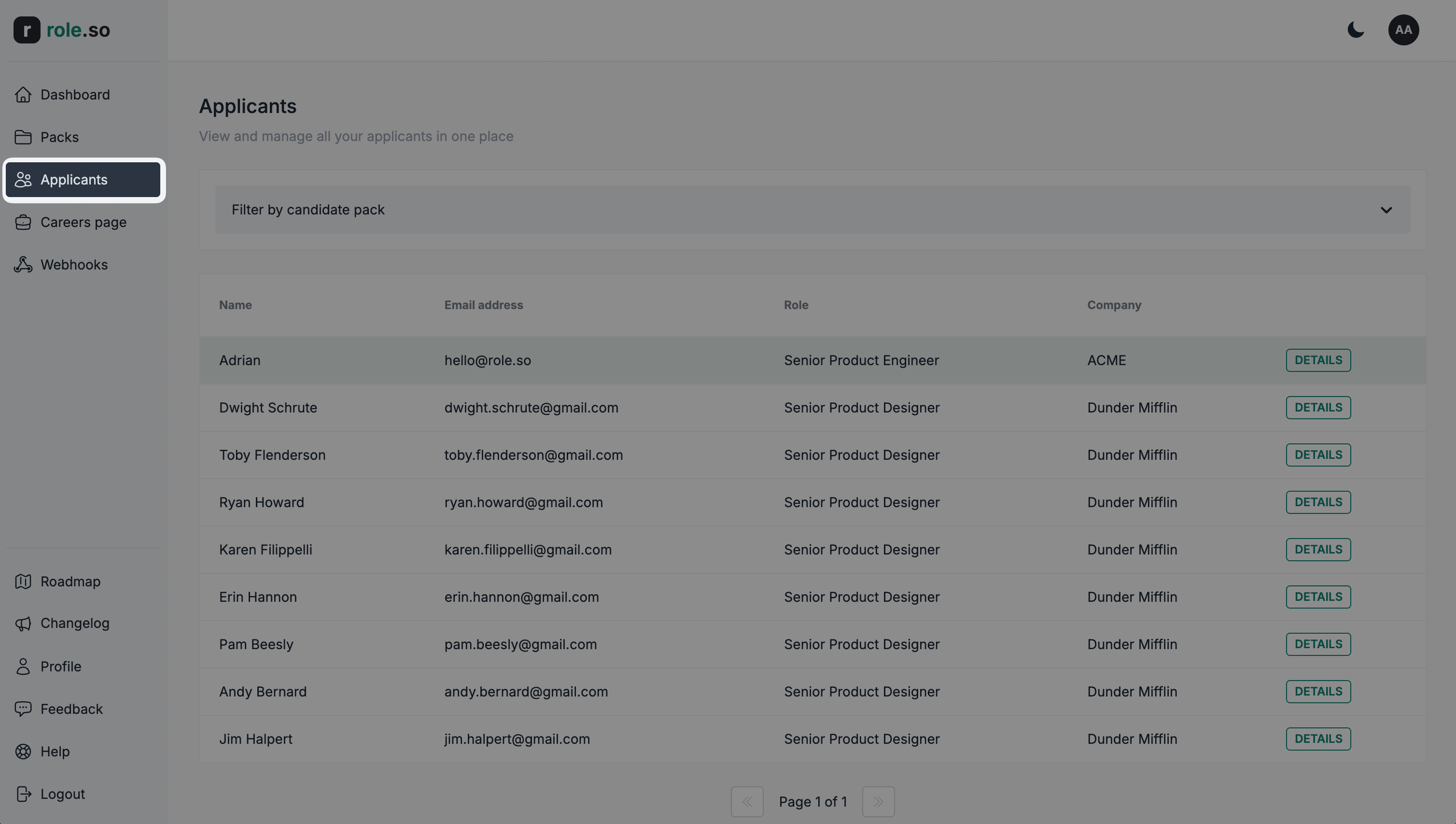Toggle dark mode with the moon icon

[1356, 30]
